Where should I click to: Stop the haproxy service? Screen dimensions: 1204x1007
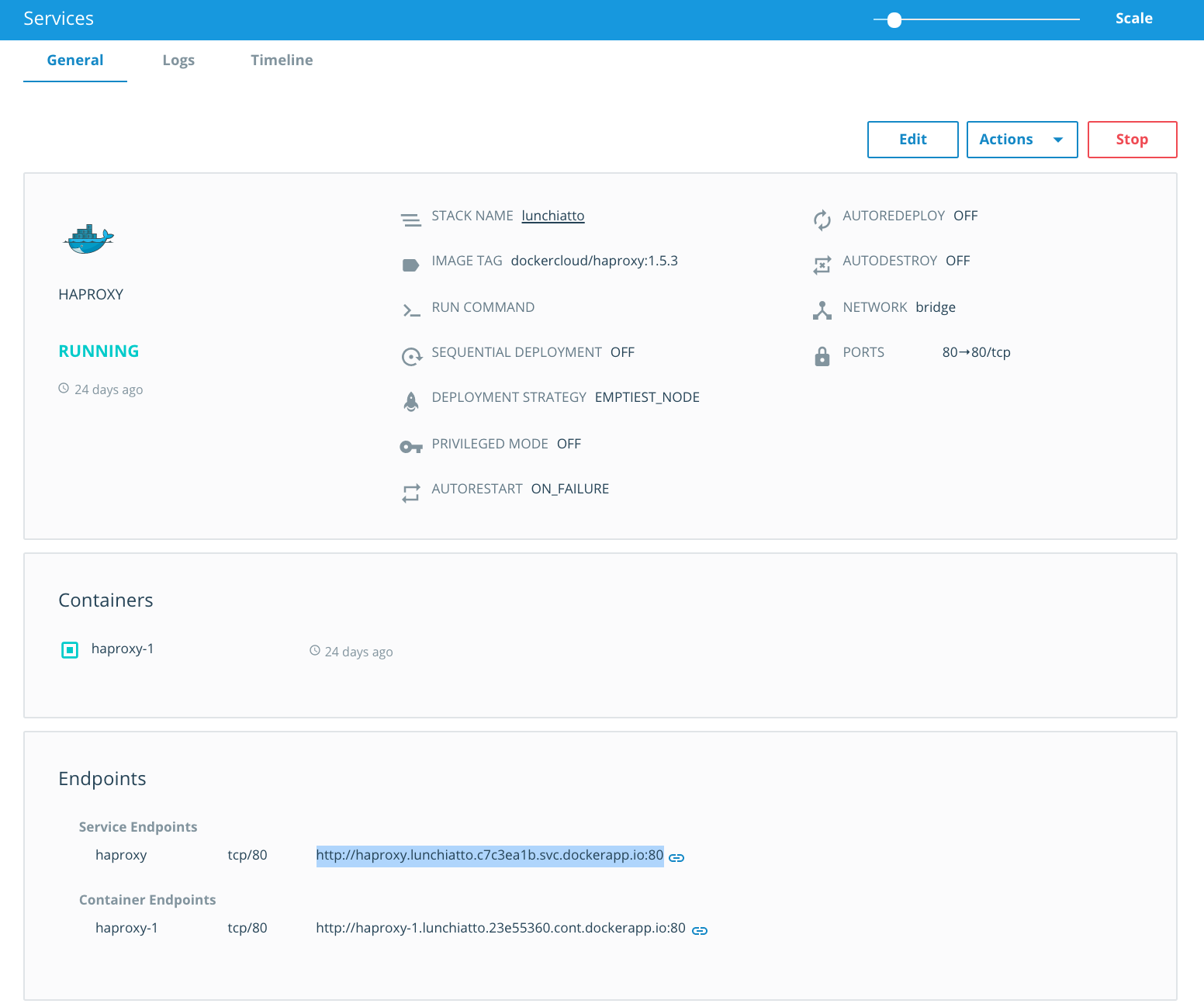(x=1133, y=140)
